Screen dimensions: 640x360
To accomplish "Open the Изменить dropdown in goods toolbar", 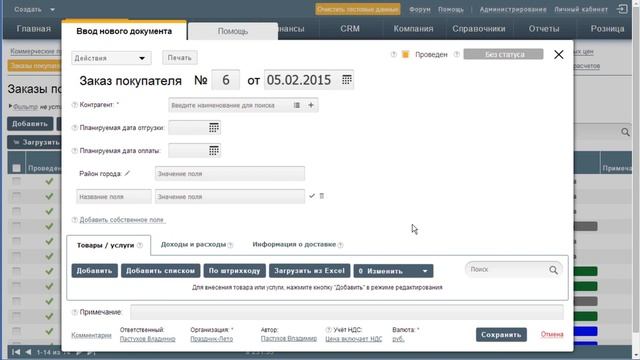I will coord(393,271).
